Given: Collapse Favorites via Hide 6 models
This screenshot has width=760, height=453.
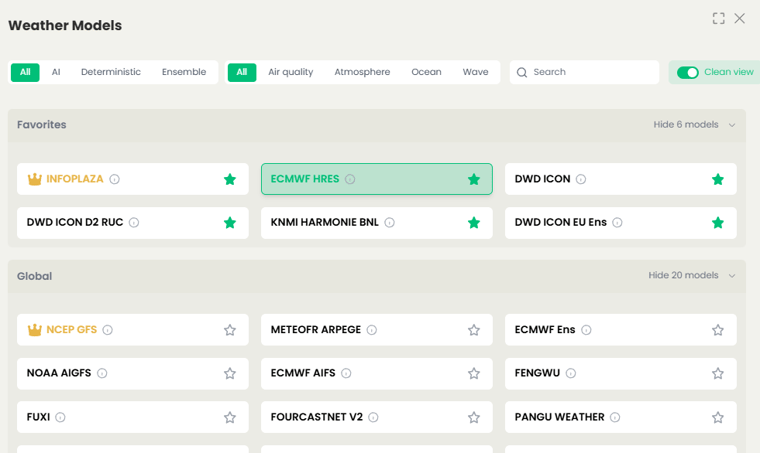Looking at the screenshot, I should 694,125.
